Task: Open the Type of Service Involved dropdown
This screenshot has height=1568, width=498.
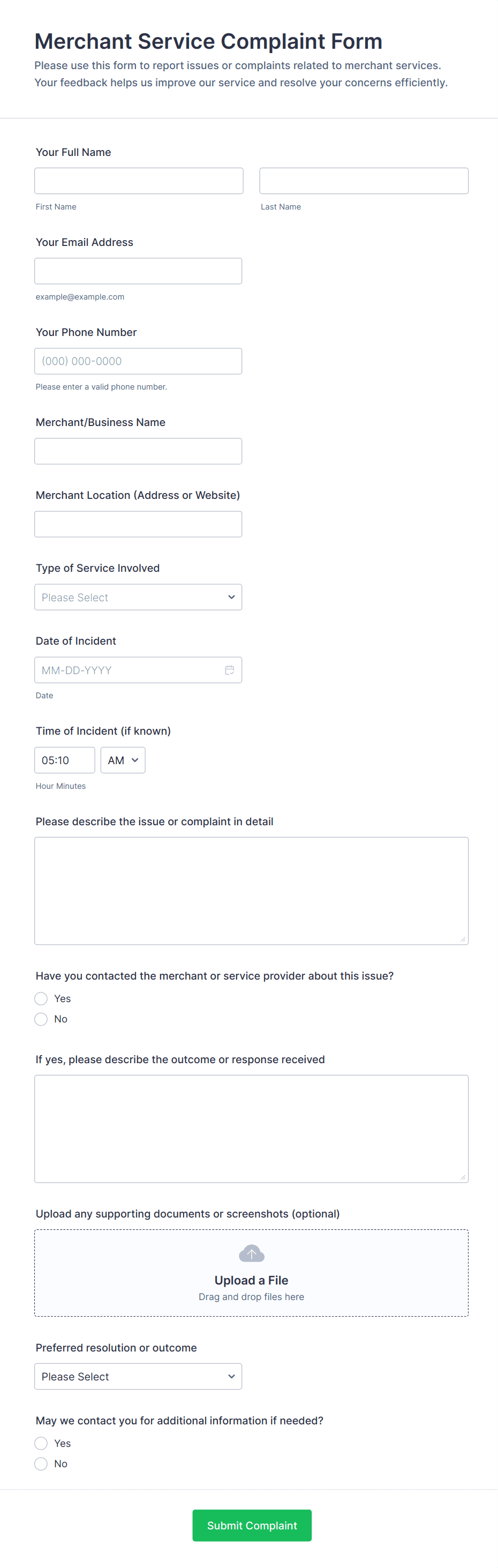Action: point(138,597)
